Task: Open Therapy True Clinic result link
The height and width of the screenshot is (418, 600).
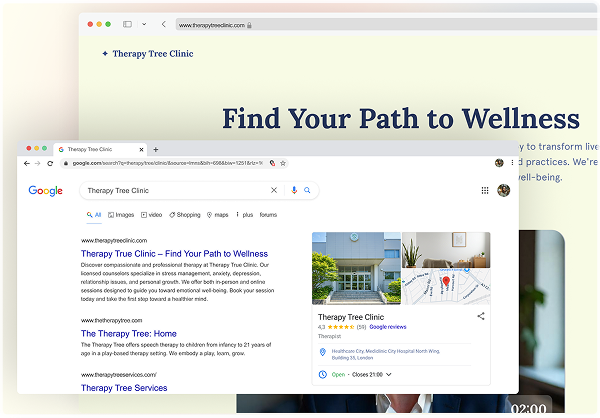Action: (174, 254)
